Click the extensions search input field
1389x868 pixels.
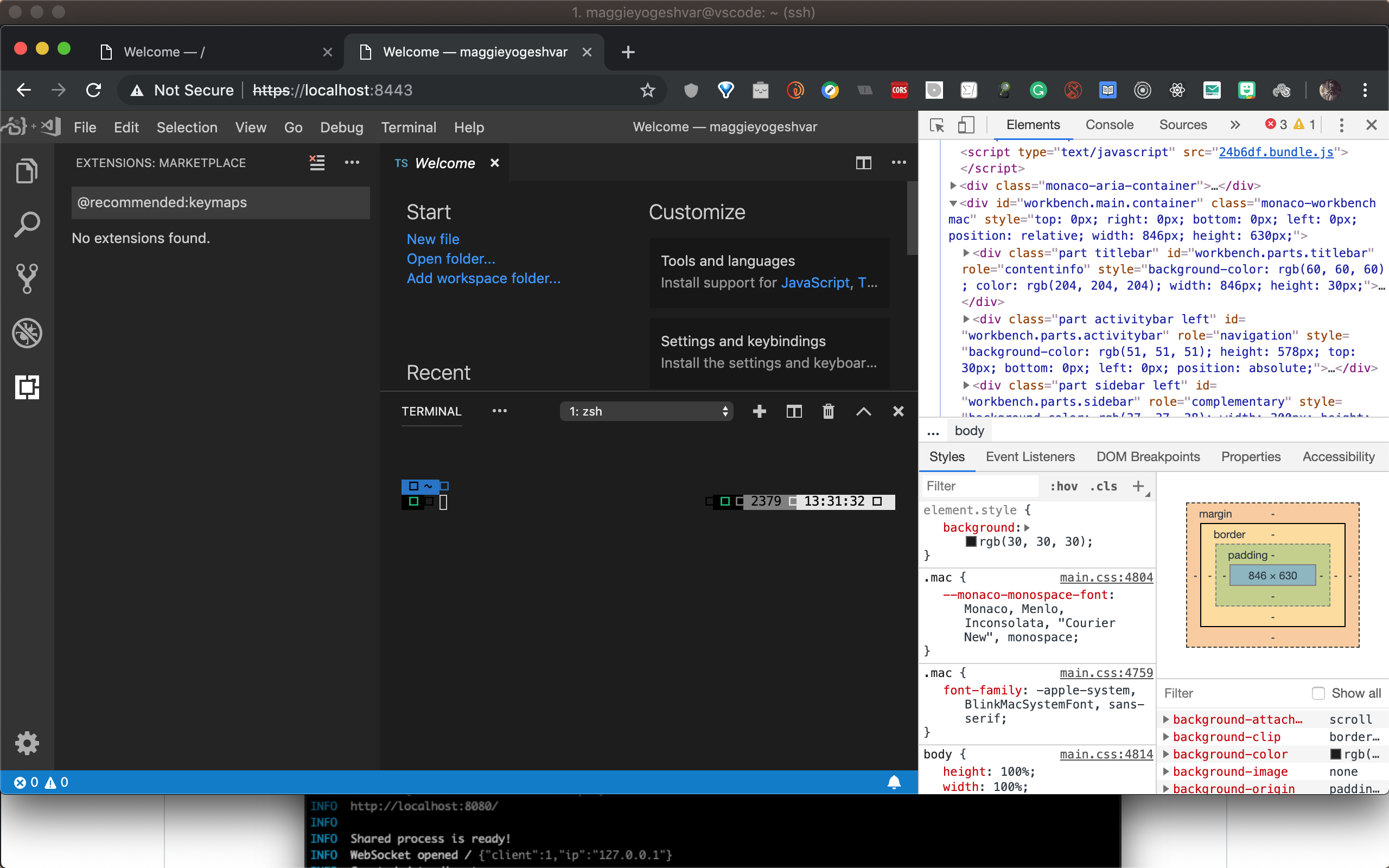pos(220,203)
